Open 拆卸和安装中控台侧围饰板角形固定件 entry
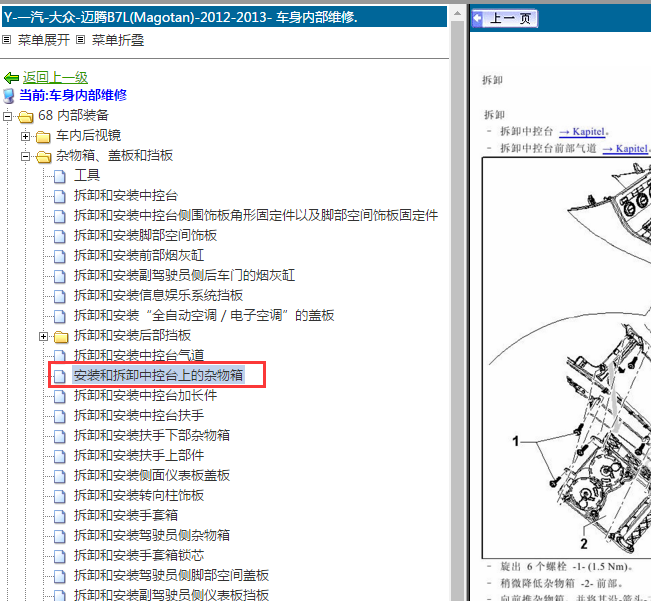This screenshot has height=601, width=651. pos(256,215)
